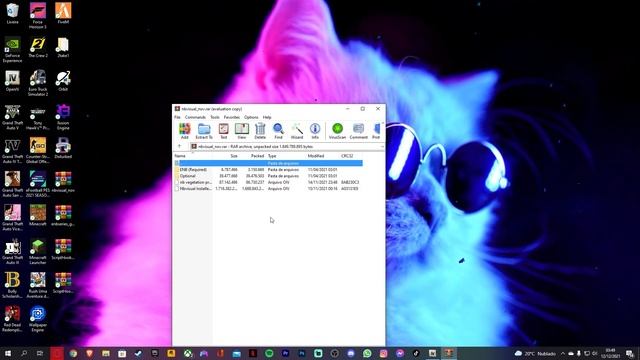Open the notification center icon

click(630, 353)
